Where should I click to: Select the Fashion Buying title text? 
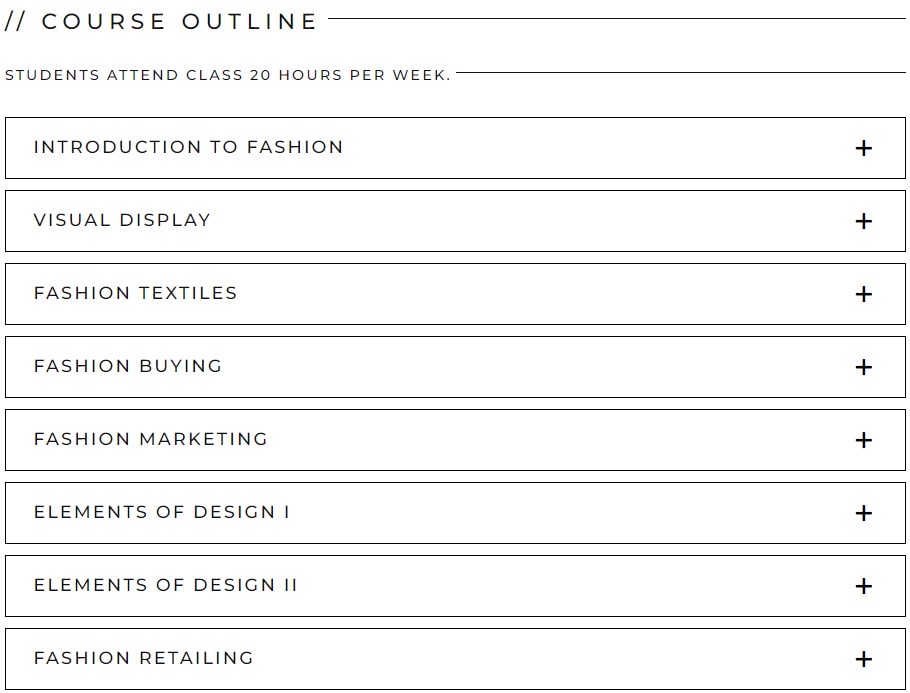click(128, 366)
